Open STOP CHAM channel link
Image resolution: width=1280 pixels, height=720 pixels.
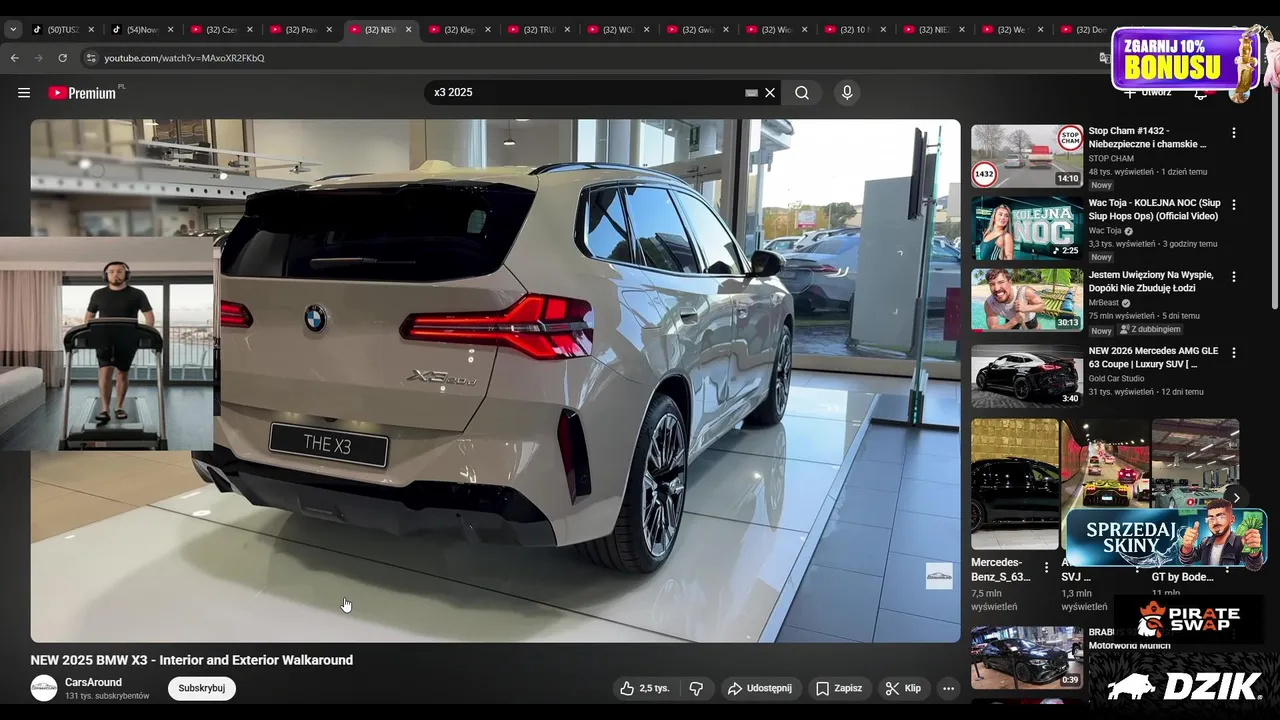[x=1111, y=158]
